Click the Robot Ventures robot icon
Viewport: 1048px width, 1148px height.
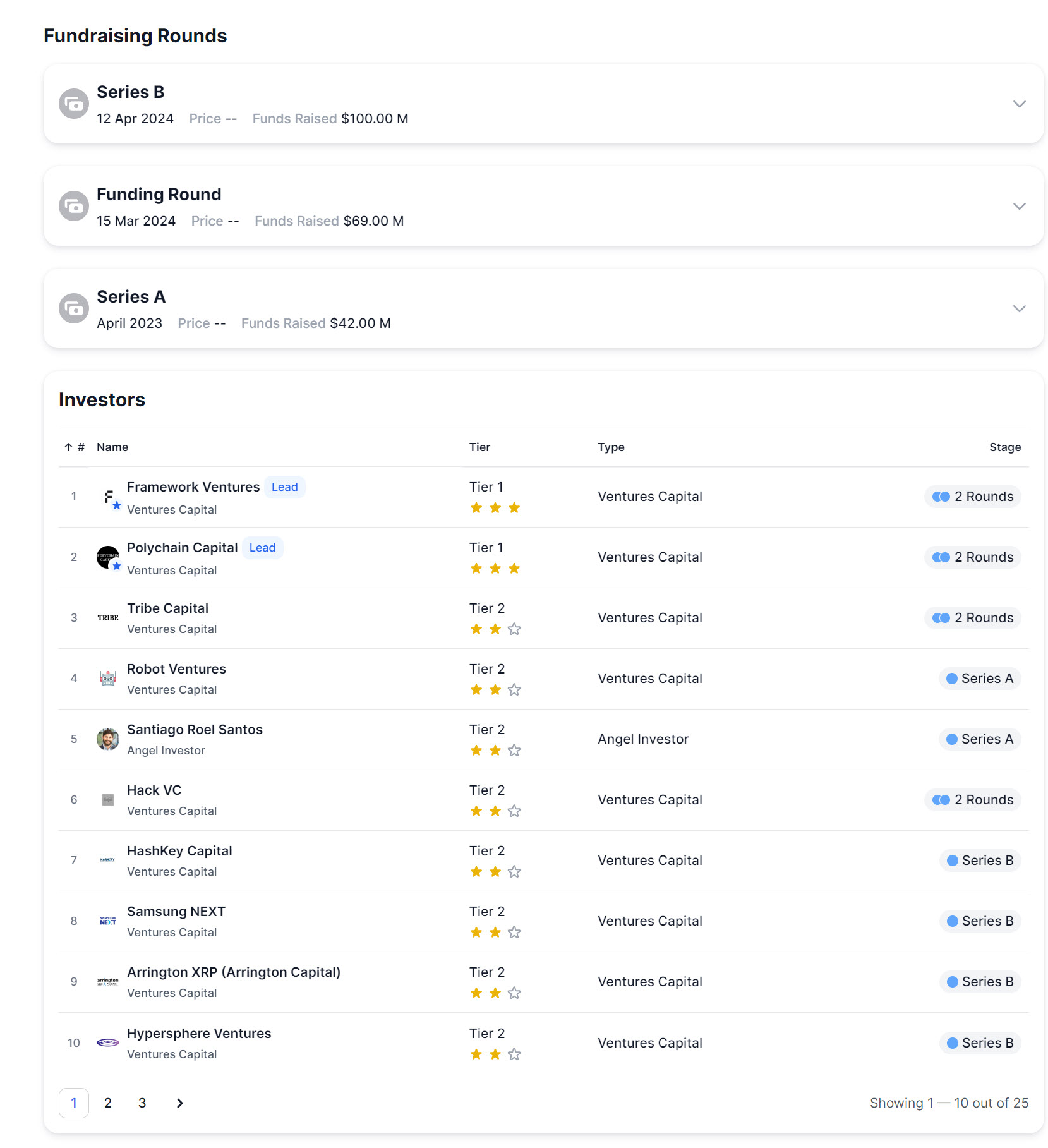[x=108, y=679]
